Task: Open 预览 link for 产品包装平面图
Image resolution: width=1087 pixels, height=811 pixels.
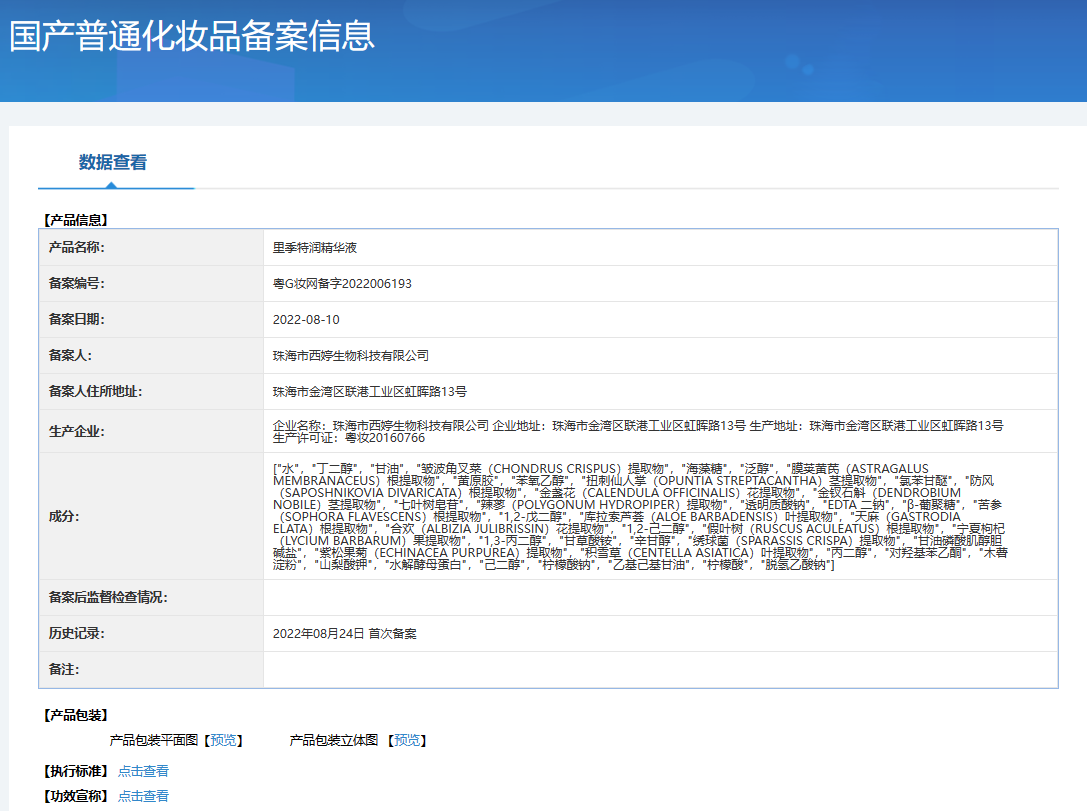Action: [x=223, y=741]
